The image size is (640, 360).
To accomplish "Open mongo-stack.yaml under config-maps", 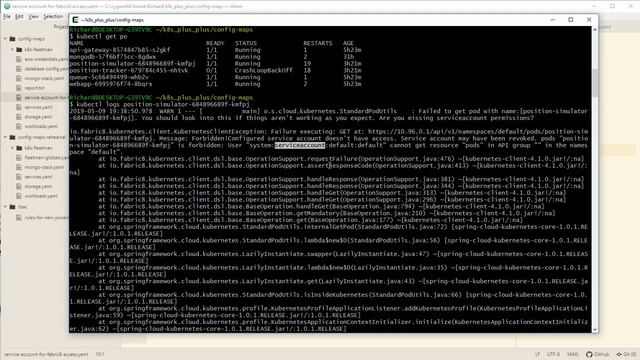I will [x=44, y=78].
